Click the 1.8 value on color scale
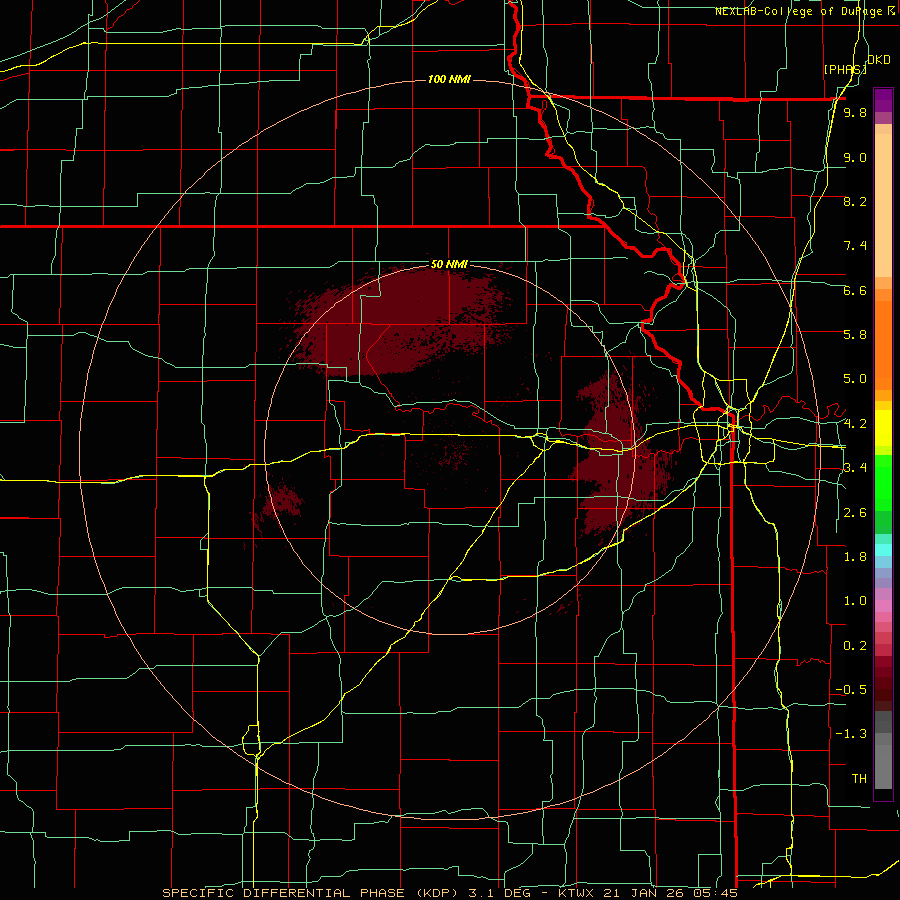Viewport: 900px width, 900px height. tap(855, 557)
